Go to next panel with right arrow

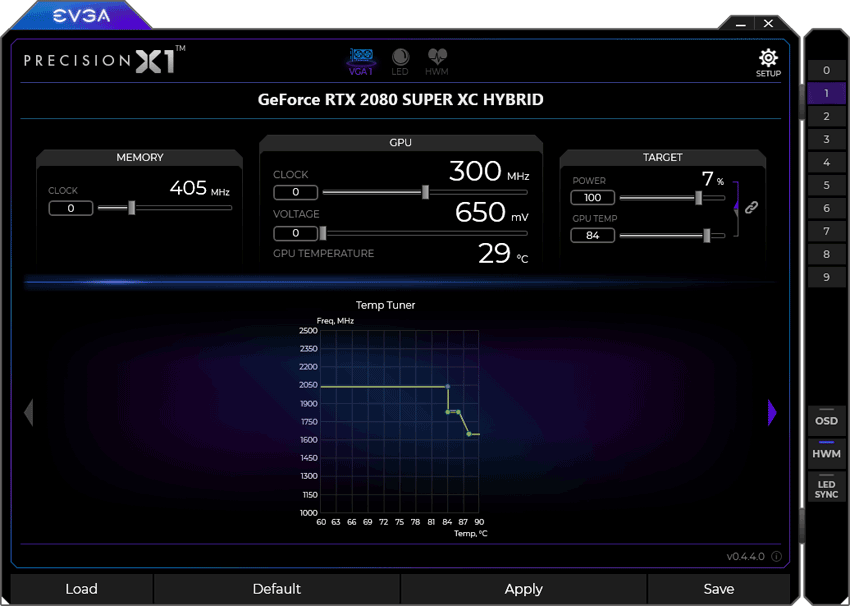pyautogui.click(x=772, y=412)
